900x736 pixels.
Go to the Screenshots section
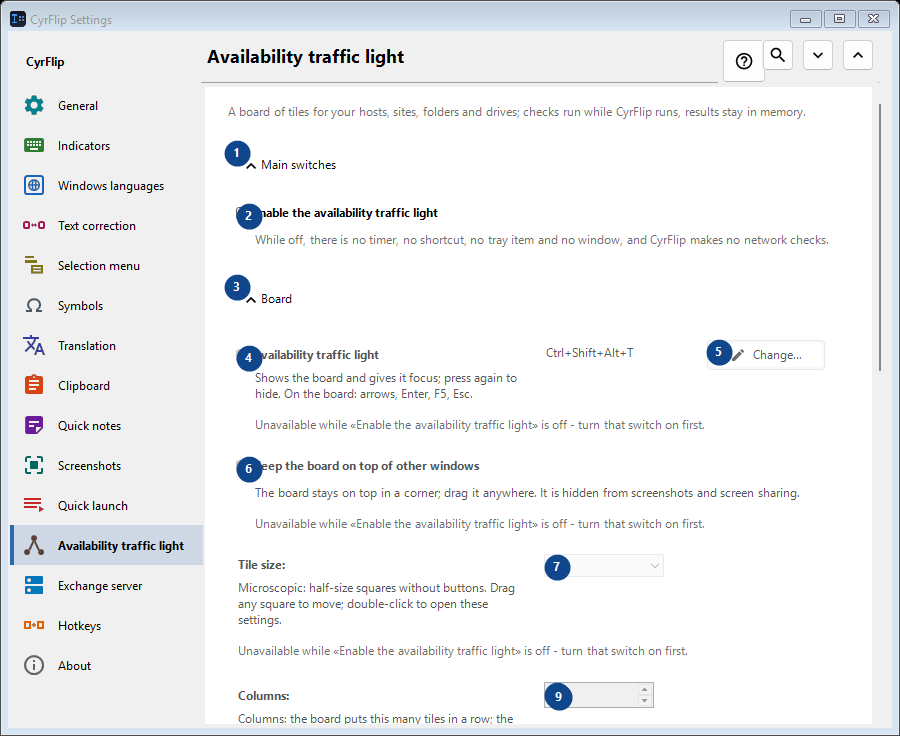(x=107, y=466)
